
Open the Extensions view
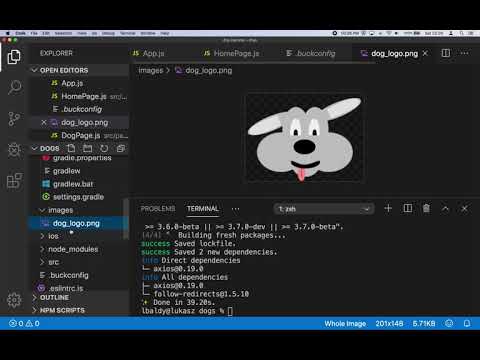pyautogui.click(x=14, y=181)
